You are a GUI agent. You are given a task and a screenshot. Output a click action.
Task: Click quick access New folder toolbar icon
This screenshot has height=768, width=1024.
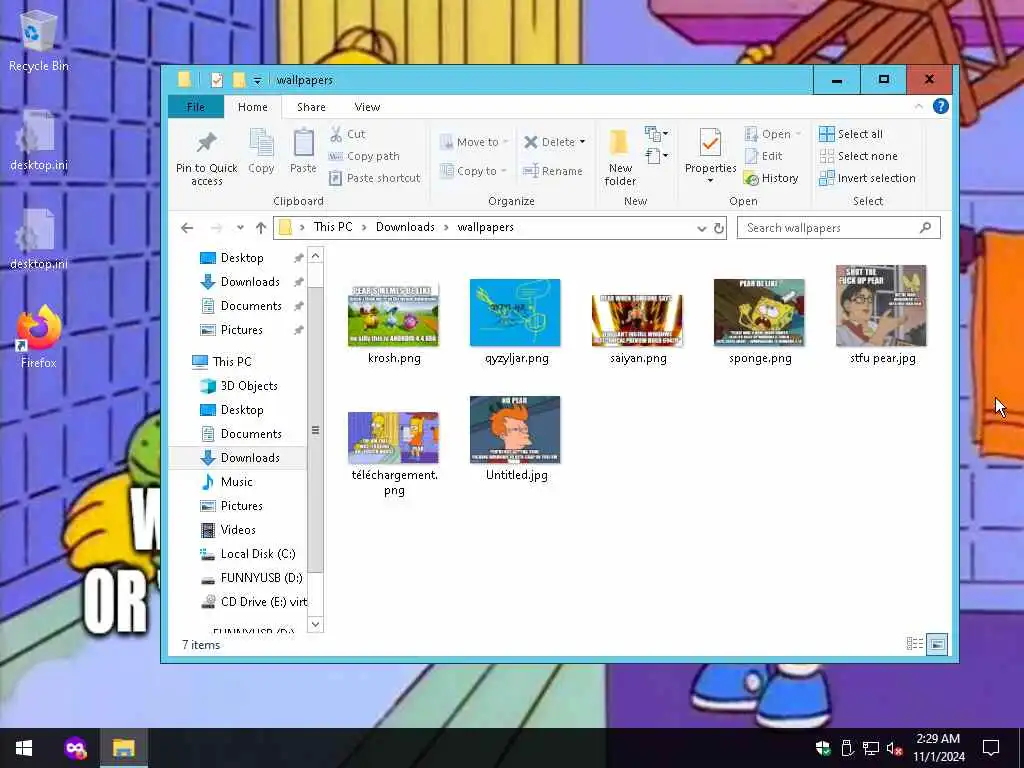coord(238,80)
